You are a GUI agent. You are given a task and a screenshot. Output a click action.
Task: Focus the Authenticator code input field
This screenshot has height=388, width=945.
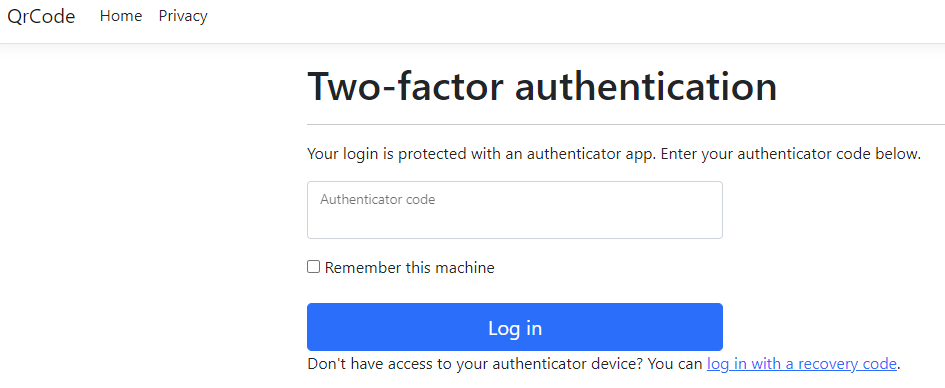coord(515,210)
